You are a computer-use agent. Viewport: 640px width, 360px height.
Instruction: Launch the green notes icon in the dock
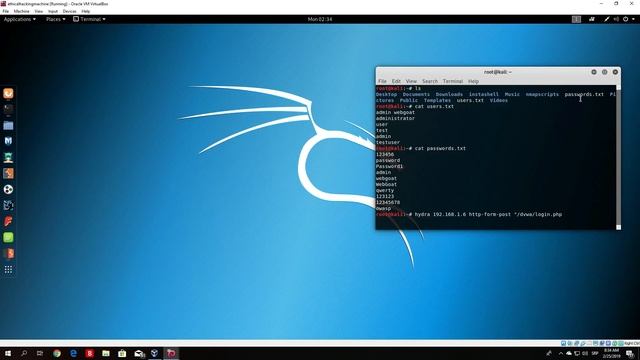[x=8, y=237]
